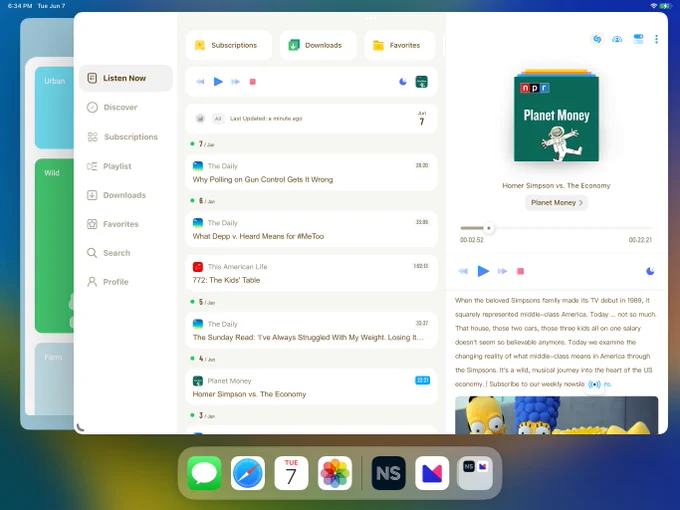This screenshot has height=510, width=680.
Task: Click the broadcast icon in the description
Action: coord(595,384)
